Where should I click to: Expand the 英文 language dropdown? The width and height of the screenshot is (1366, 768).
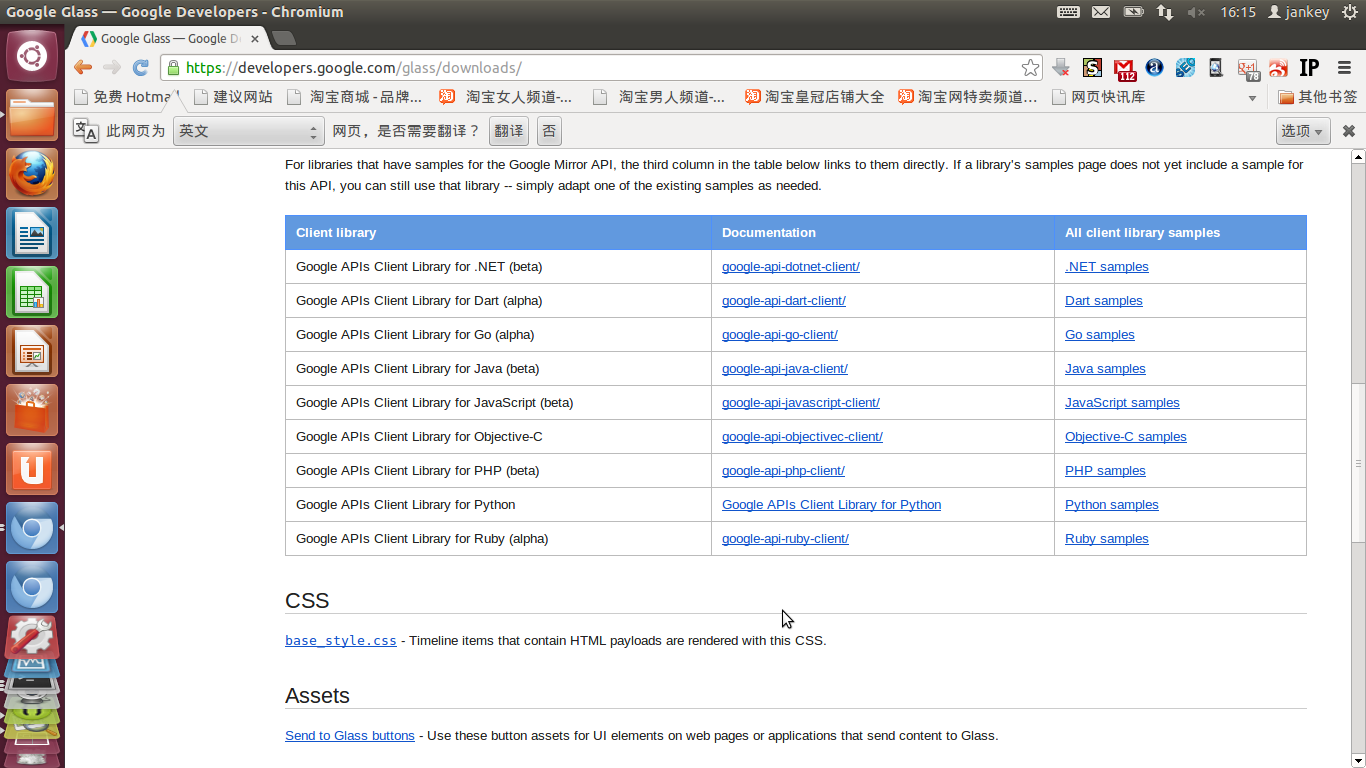click(248, 131)
